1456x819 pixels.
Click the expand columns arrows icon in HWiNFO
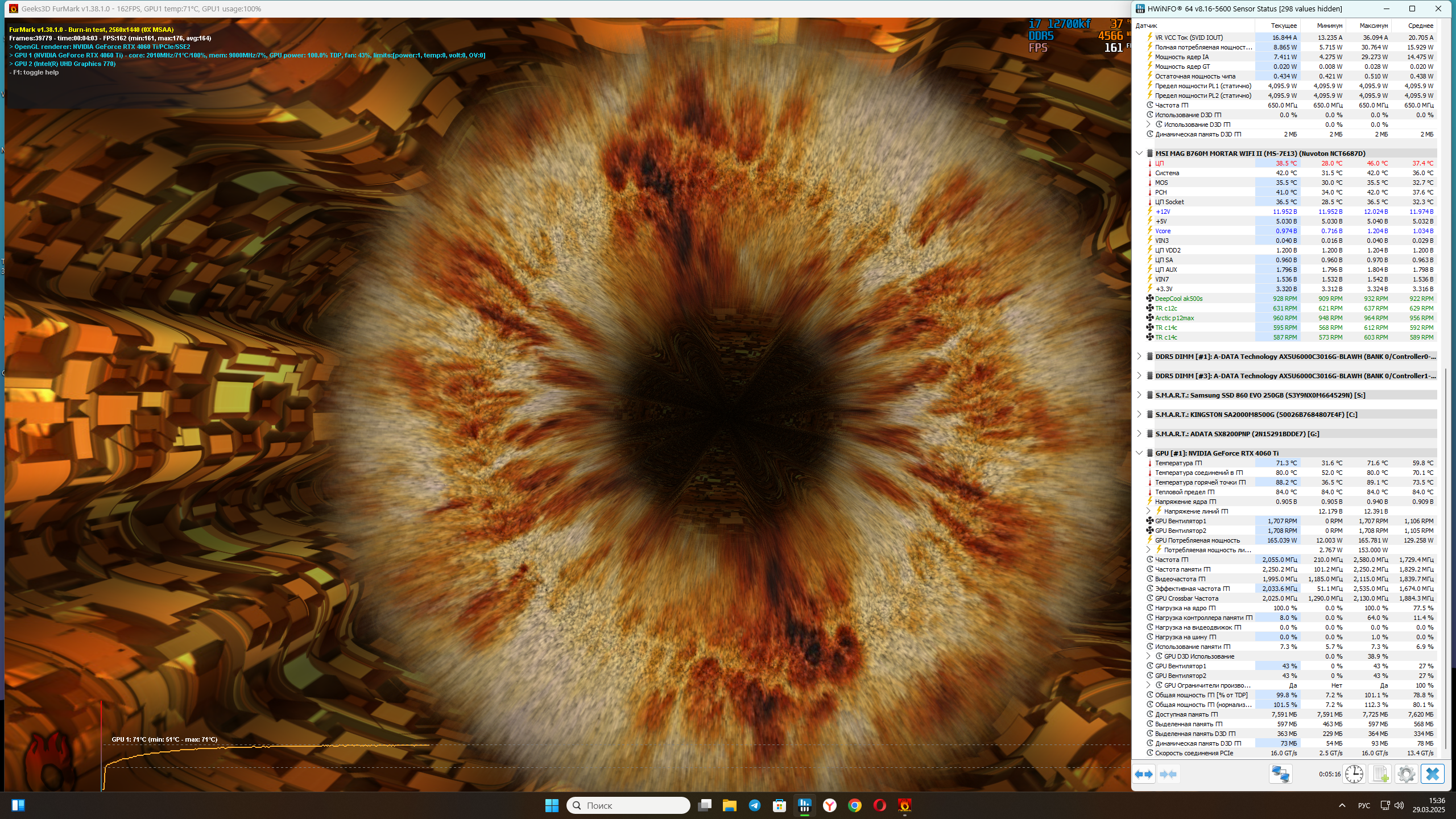pos(1144,774)
